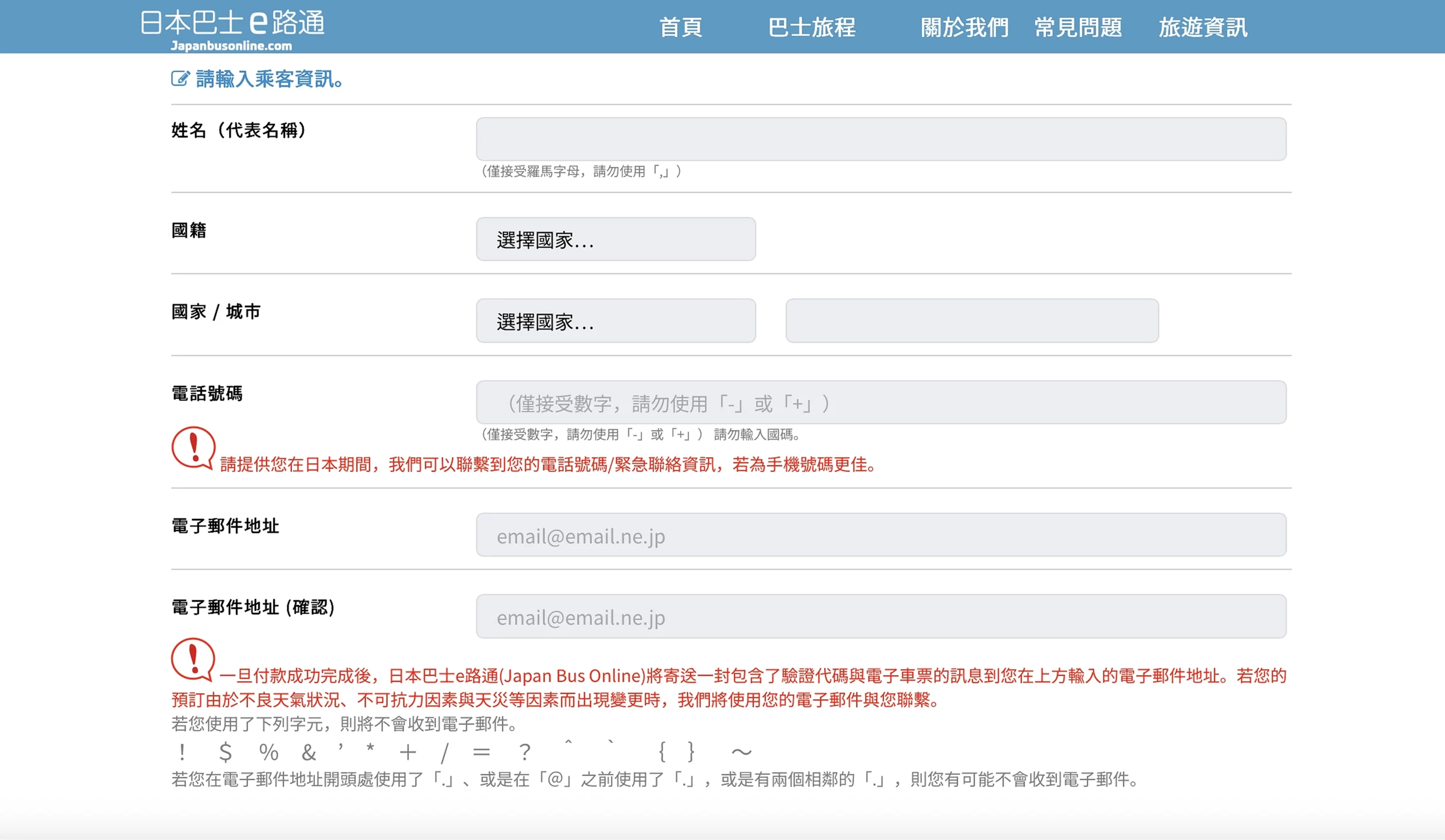This screenshot has height=840, width=1445.
Task: Click the 姓名（代表名稱）label
Action: point(239,130)
